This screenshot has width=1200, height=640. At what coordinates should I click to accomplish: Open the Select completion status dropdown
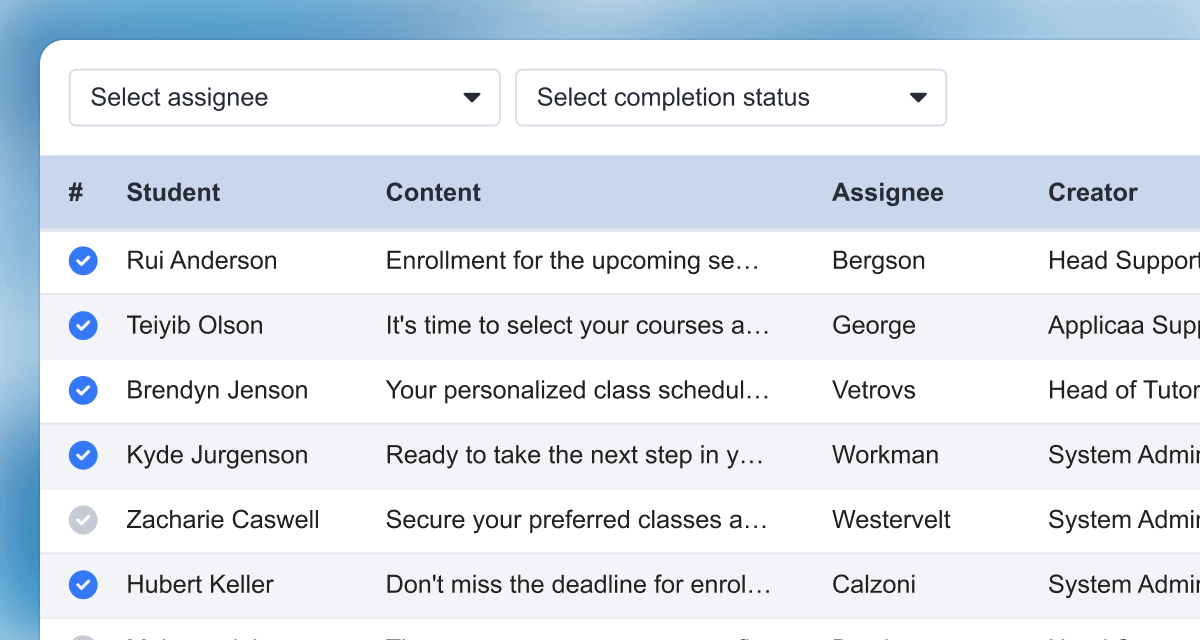click(x=730, y=98)
